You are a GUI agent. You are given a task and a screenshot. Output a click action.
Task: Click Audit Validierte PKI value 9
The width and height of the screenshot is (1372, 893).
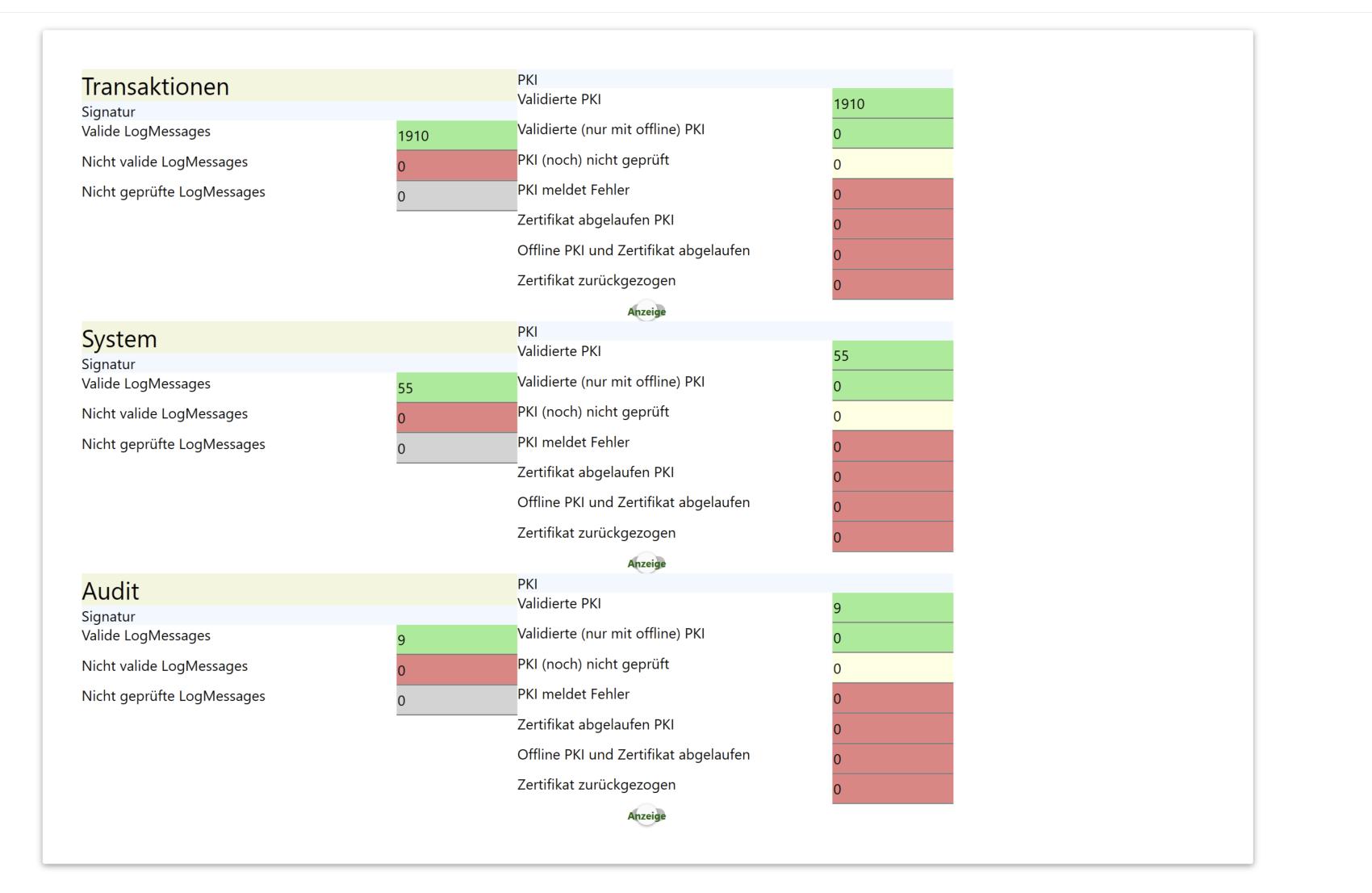point(893,607)
